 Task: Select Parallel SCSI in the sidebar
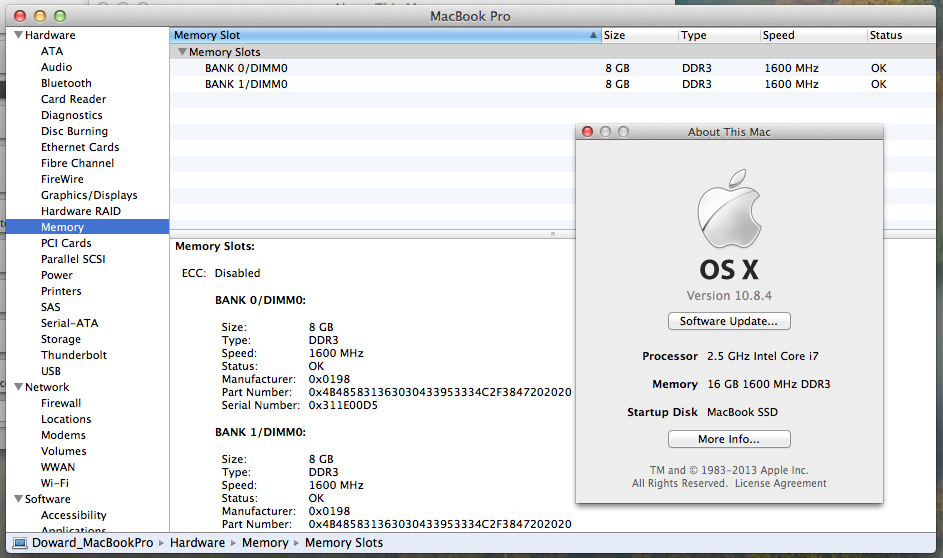(x=73, y=259)
